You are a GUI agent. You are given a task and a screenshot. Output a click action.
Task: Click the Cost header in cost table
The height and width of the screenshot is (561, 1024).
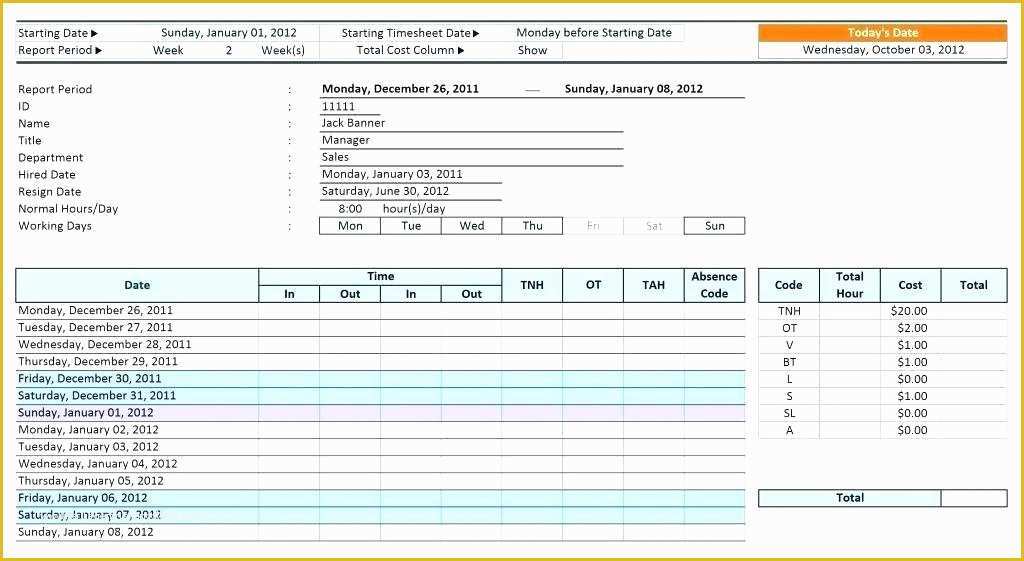(910, 285)
